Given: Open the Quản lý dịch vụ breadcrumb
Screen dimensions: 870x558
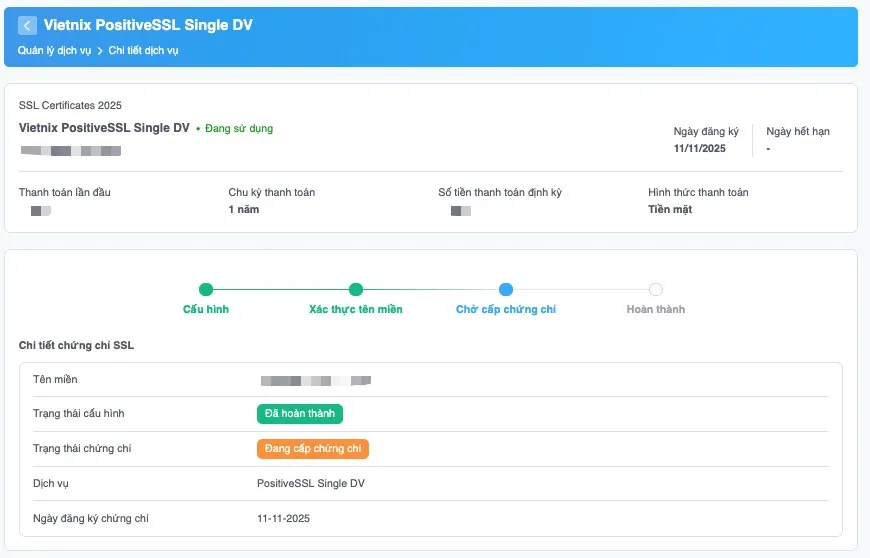Looking at the screenshot, I should click(55, 51).
